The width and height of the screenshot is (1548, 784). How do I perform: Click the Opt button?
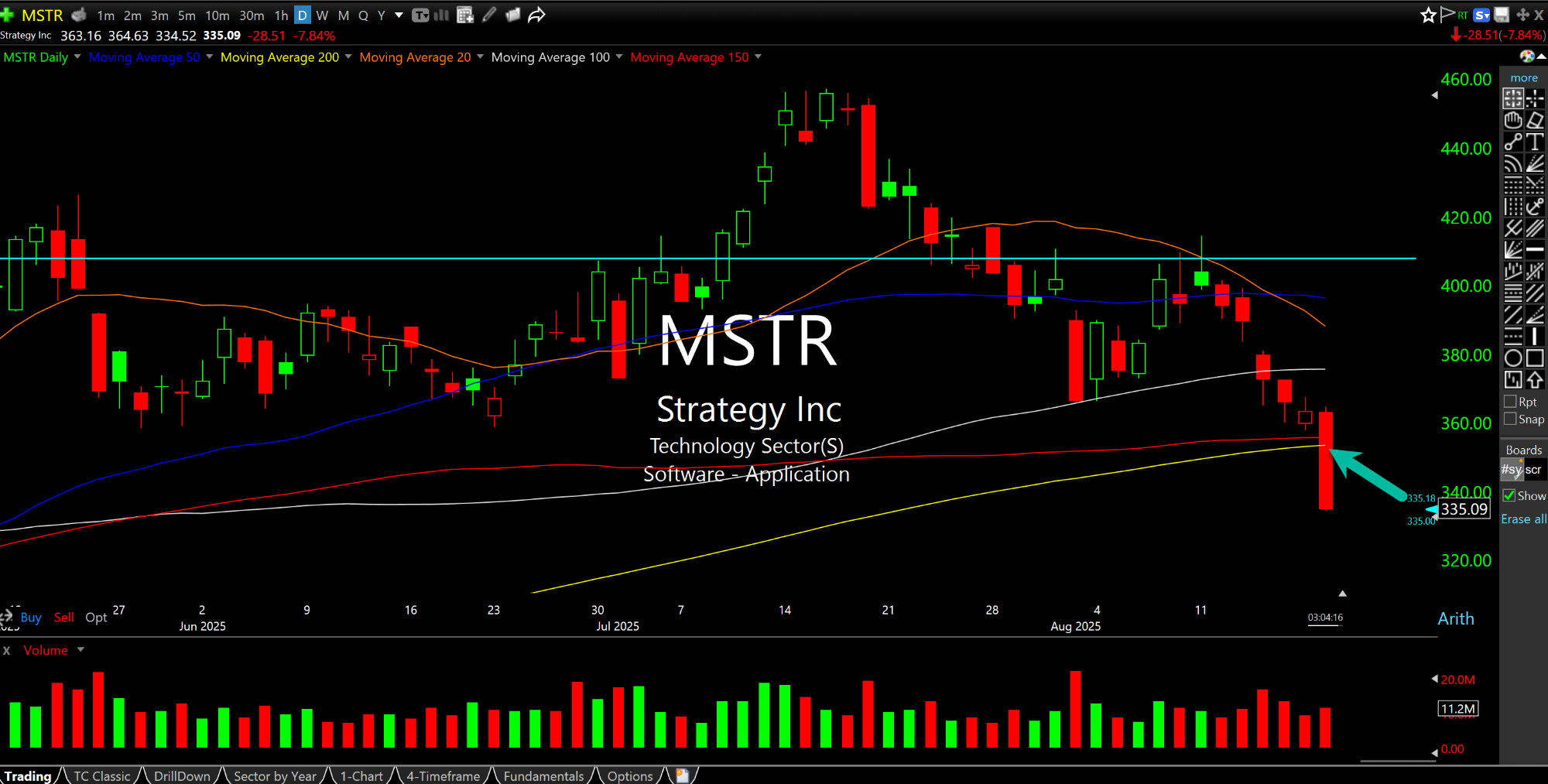click(96, 617)
